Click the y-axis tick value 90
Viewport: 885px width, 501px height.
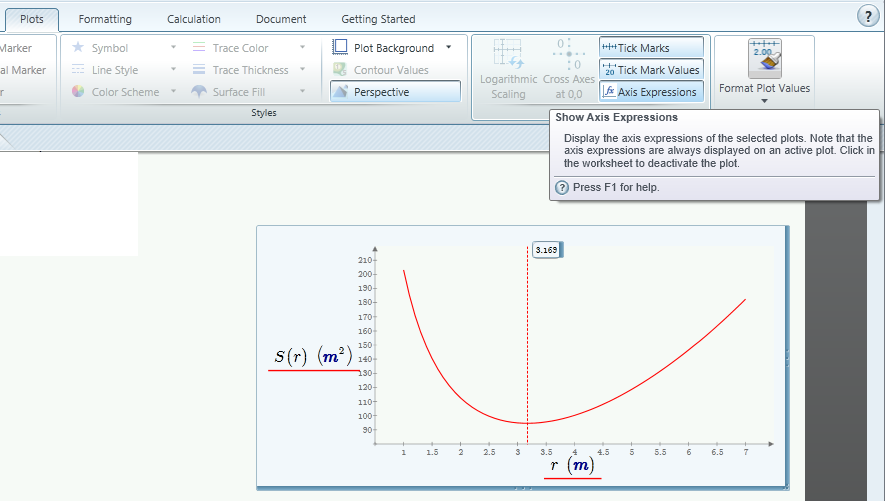[x=367, y=430]
